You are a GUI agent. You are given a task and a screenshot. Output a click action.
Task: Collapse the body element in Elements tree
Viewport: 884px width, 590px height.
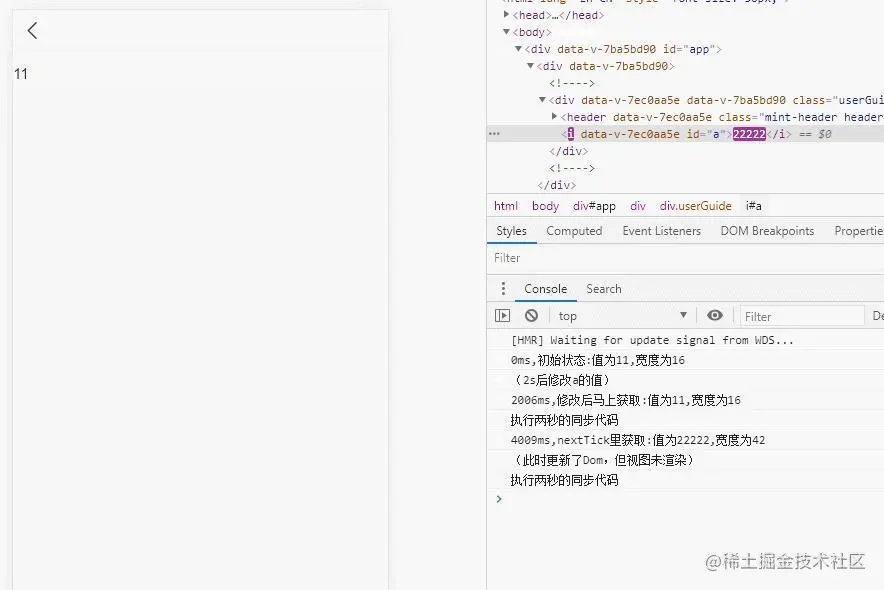[507, 32]
